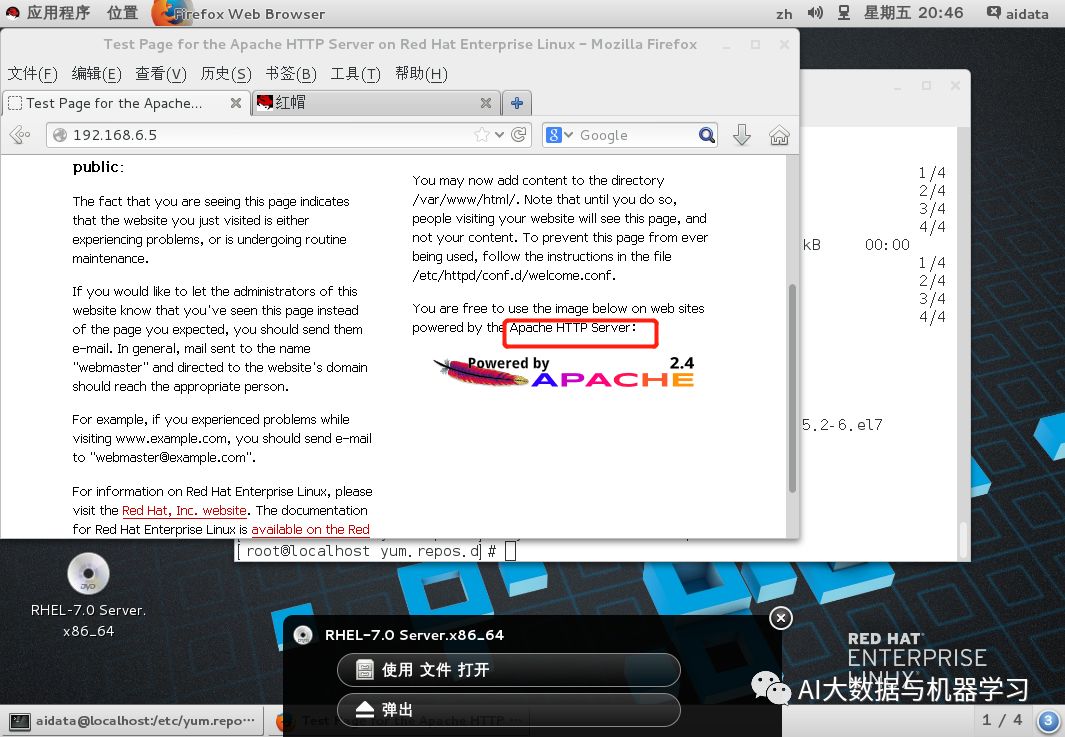The width and height of the screenshot is (1065, 737).
Task: Click the search magnifier icon
Action: 706,135
